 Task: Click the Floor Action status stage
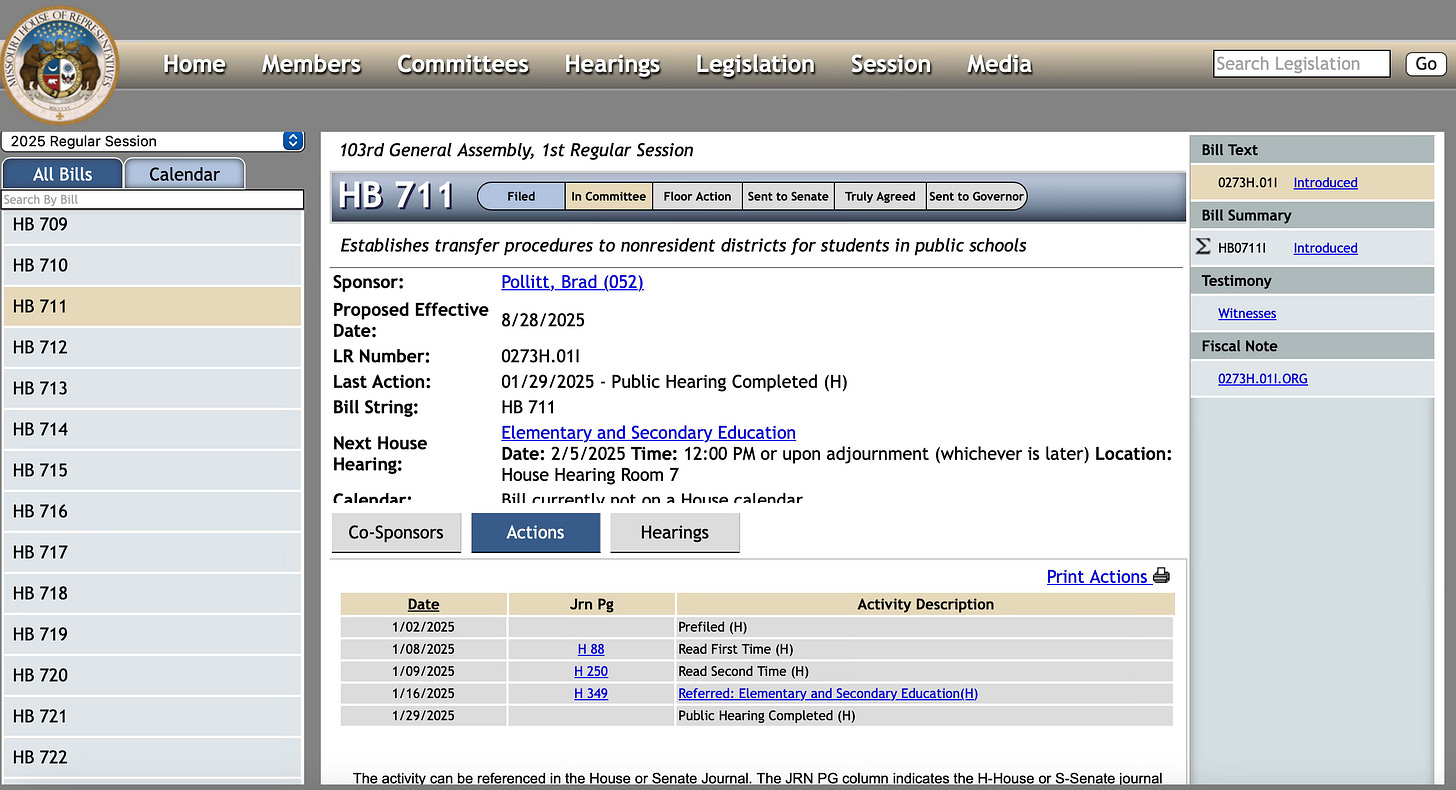pyautogui.click(x=697, y=196)
